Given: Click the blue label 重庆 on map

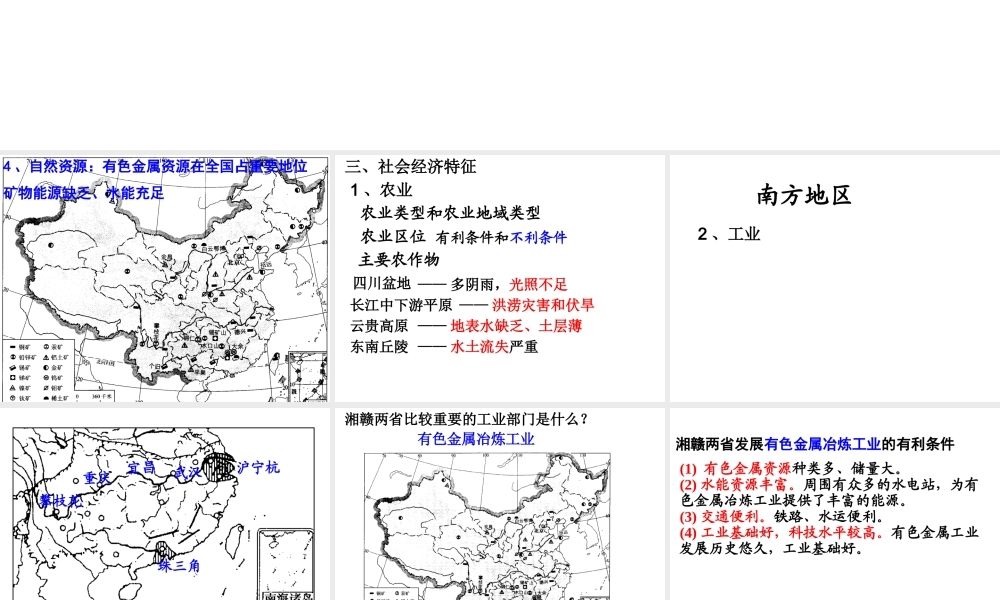Looking at the screenshot, I should 98,478.
